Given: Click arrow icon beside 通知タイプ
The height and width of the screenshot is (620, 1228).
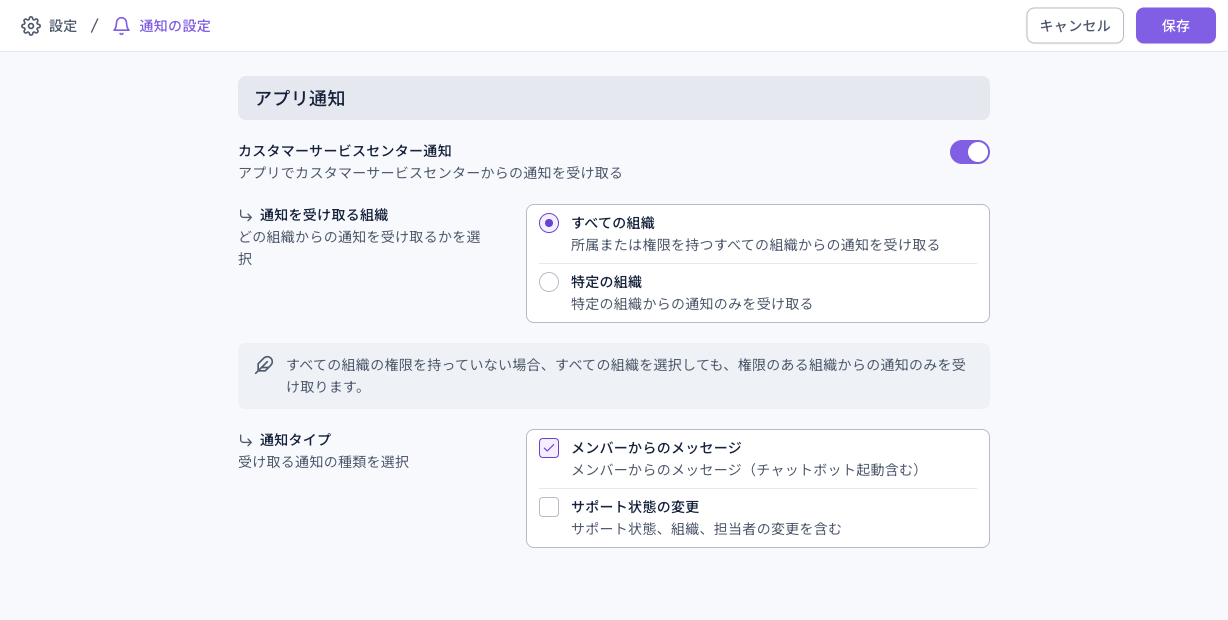Looking at the screenshot, I should tap(246, 440).
